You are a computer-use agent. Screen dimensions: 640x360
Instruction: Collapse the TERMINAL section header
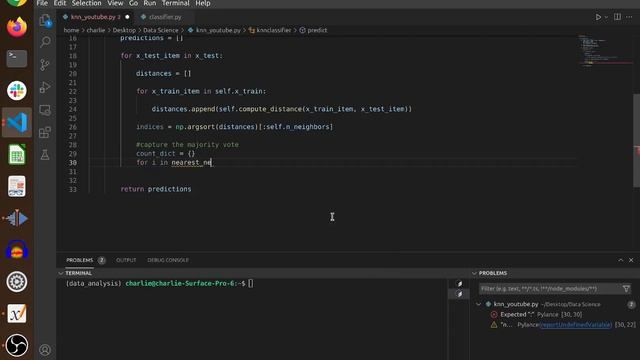tap(78, 273)
